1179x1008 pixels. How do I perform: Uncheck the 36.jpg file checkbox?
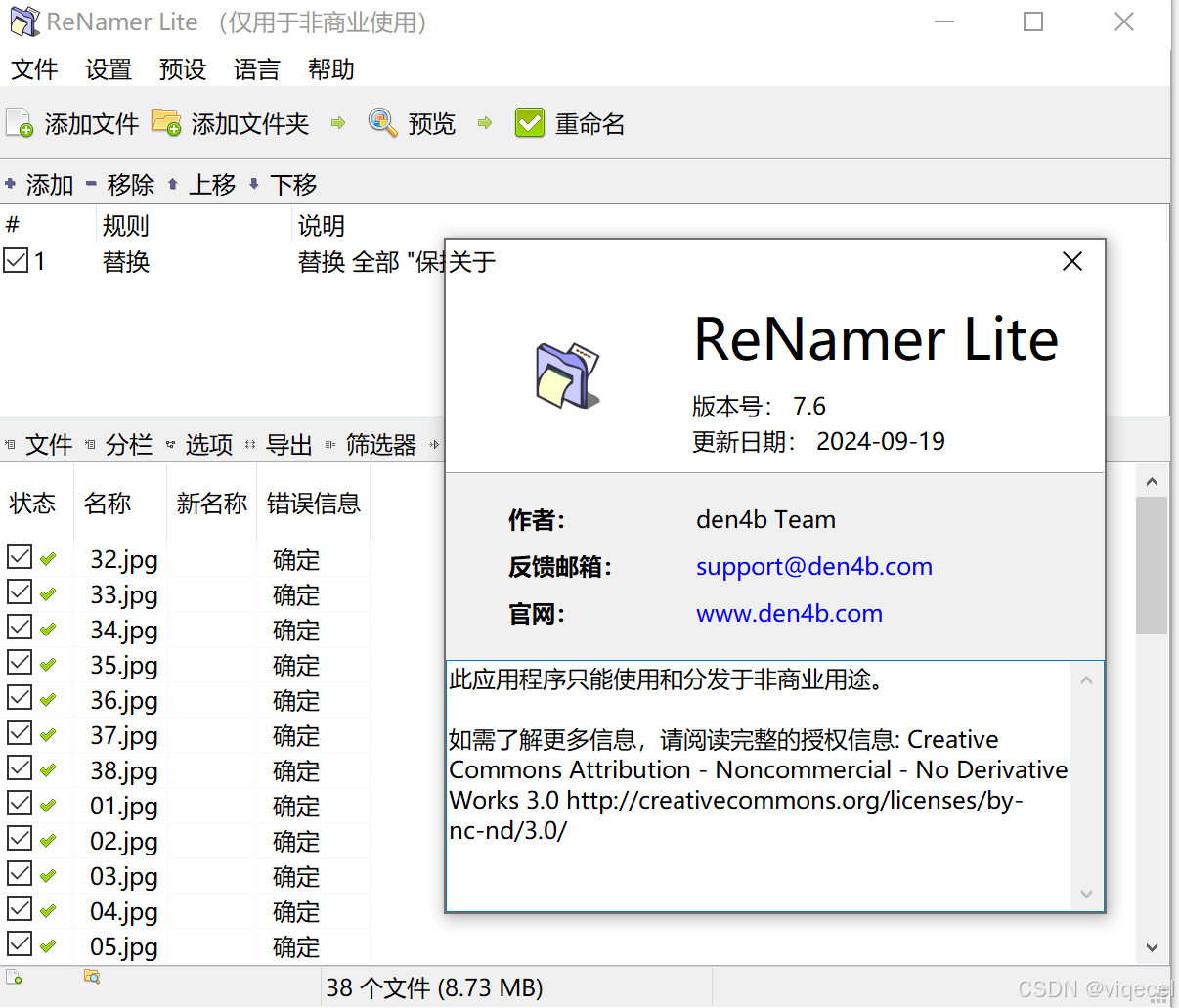tap(20, 698)
